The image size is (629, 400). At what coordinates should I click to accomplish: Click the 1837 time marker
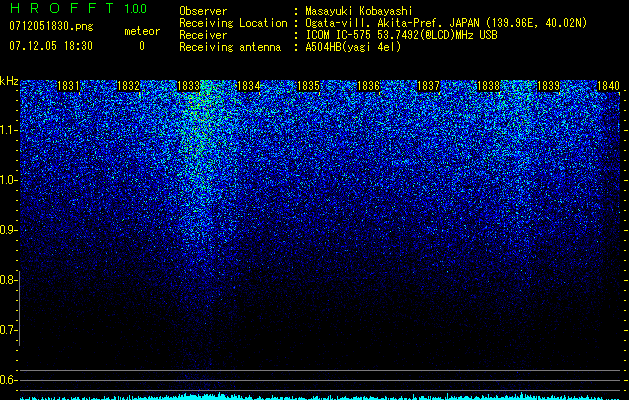tap(428, 86)
